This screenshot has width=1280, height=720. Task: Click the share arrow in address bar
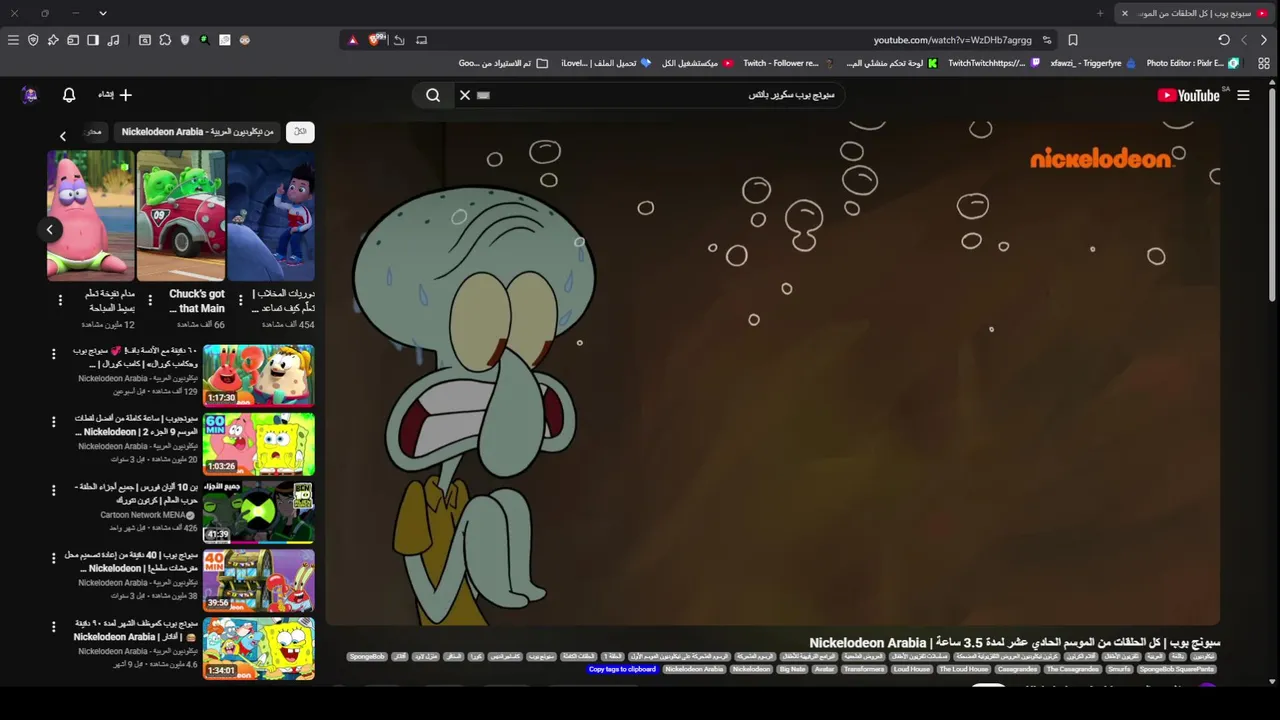pyautogui.click(x=399, y=40)
